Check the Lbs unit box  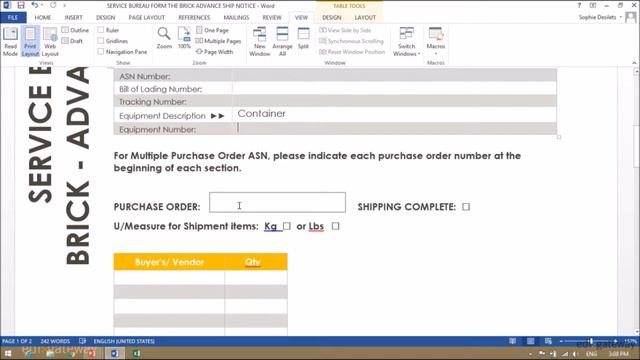[336, 226]
